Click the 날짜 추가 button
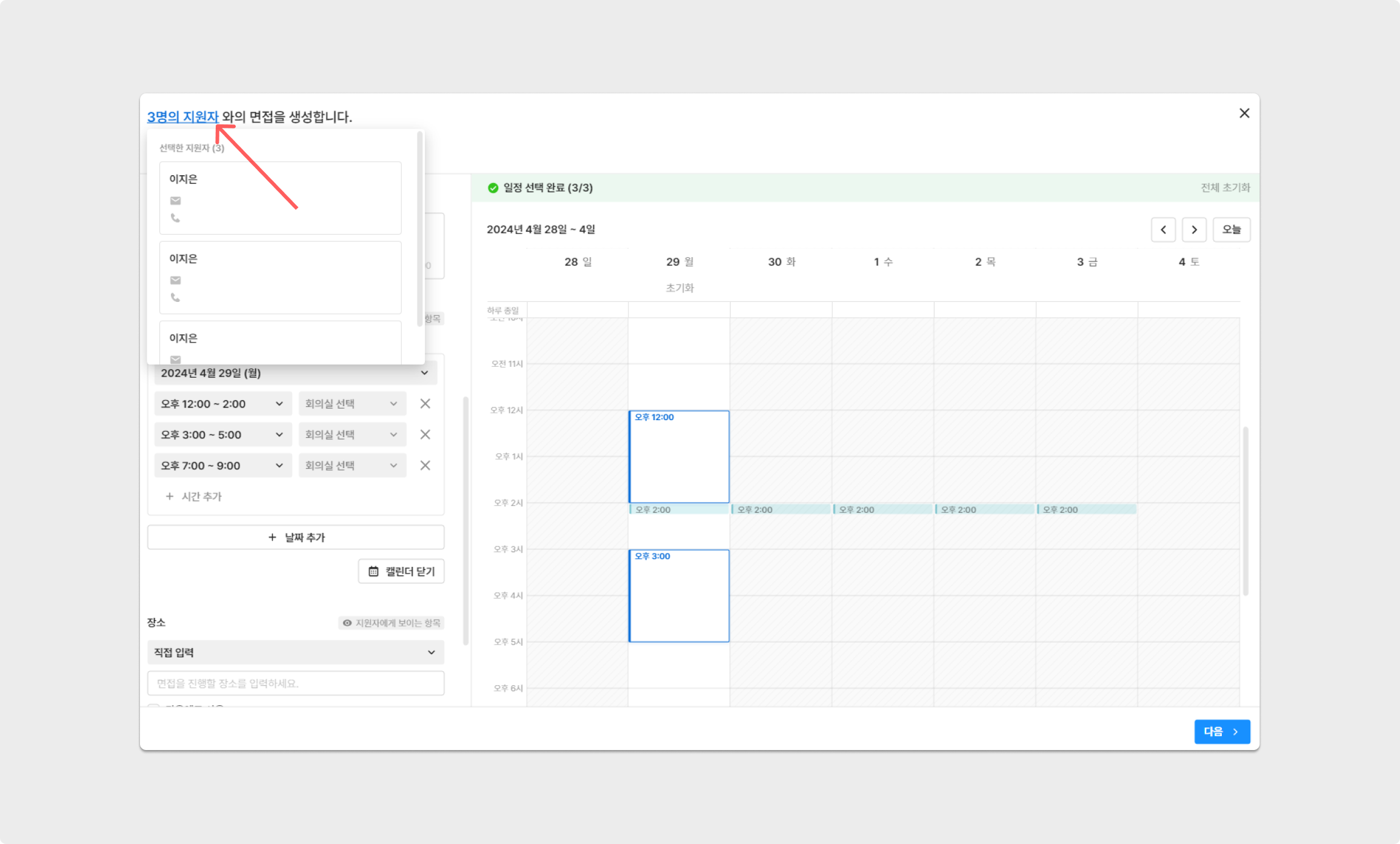Image resolution: width=1400 pixels, height=844 pixels. [x=295, y=537]
